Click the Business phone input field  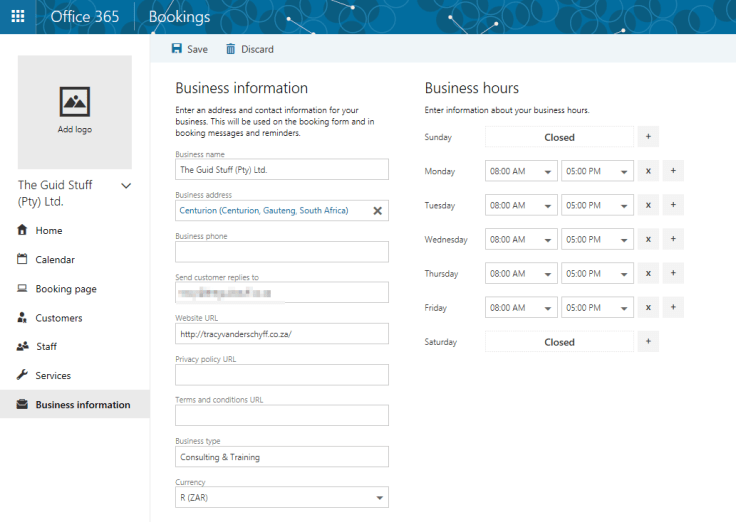point(281,252)
